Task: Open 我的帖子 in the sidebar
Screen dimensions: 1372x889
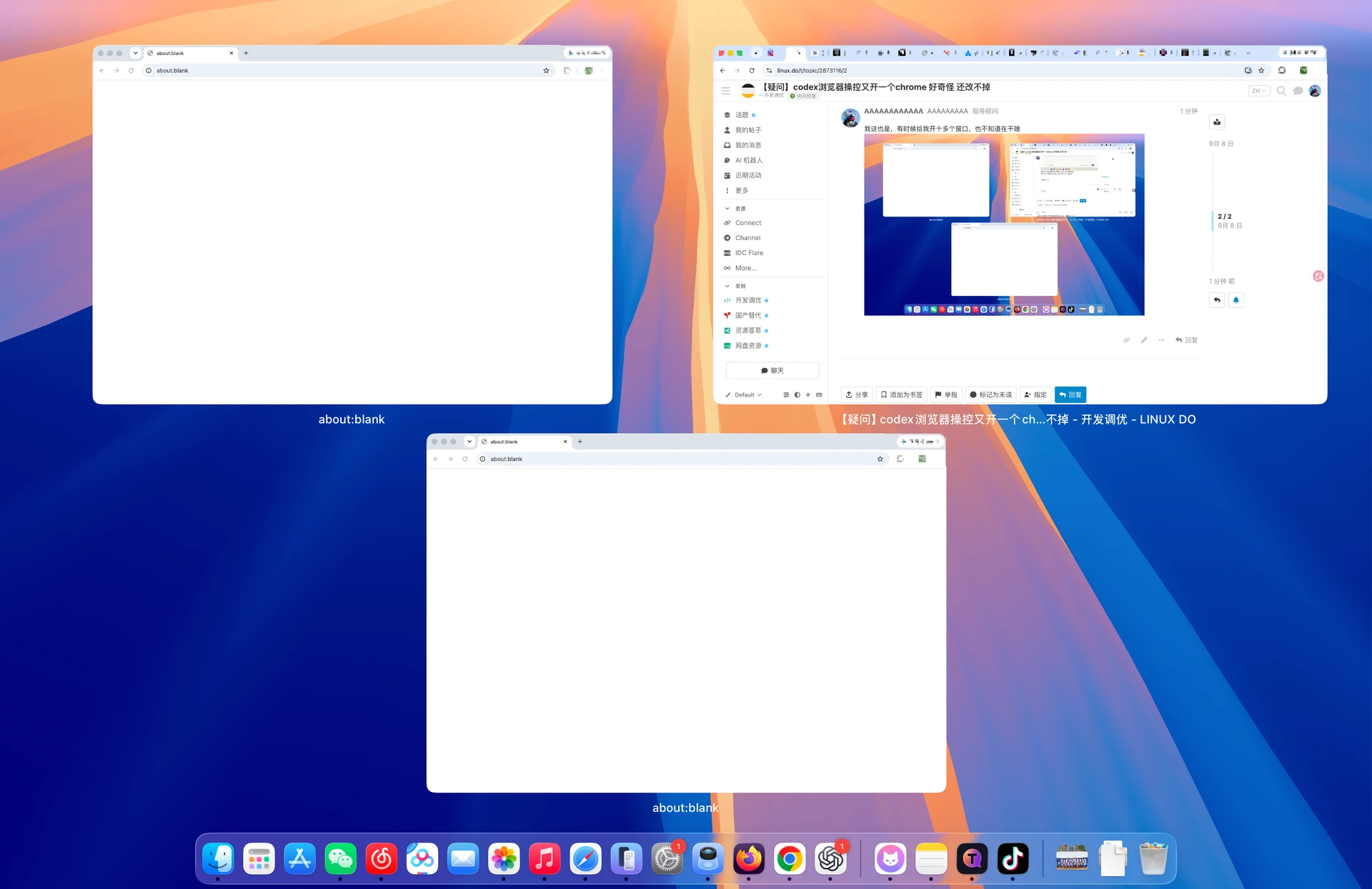Action: [748, 130]
